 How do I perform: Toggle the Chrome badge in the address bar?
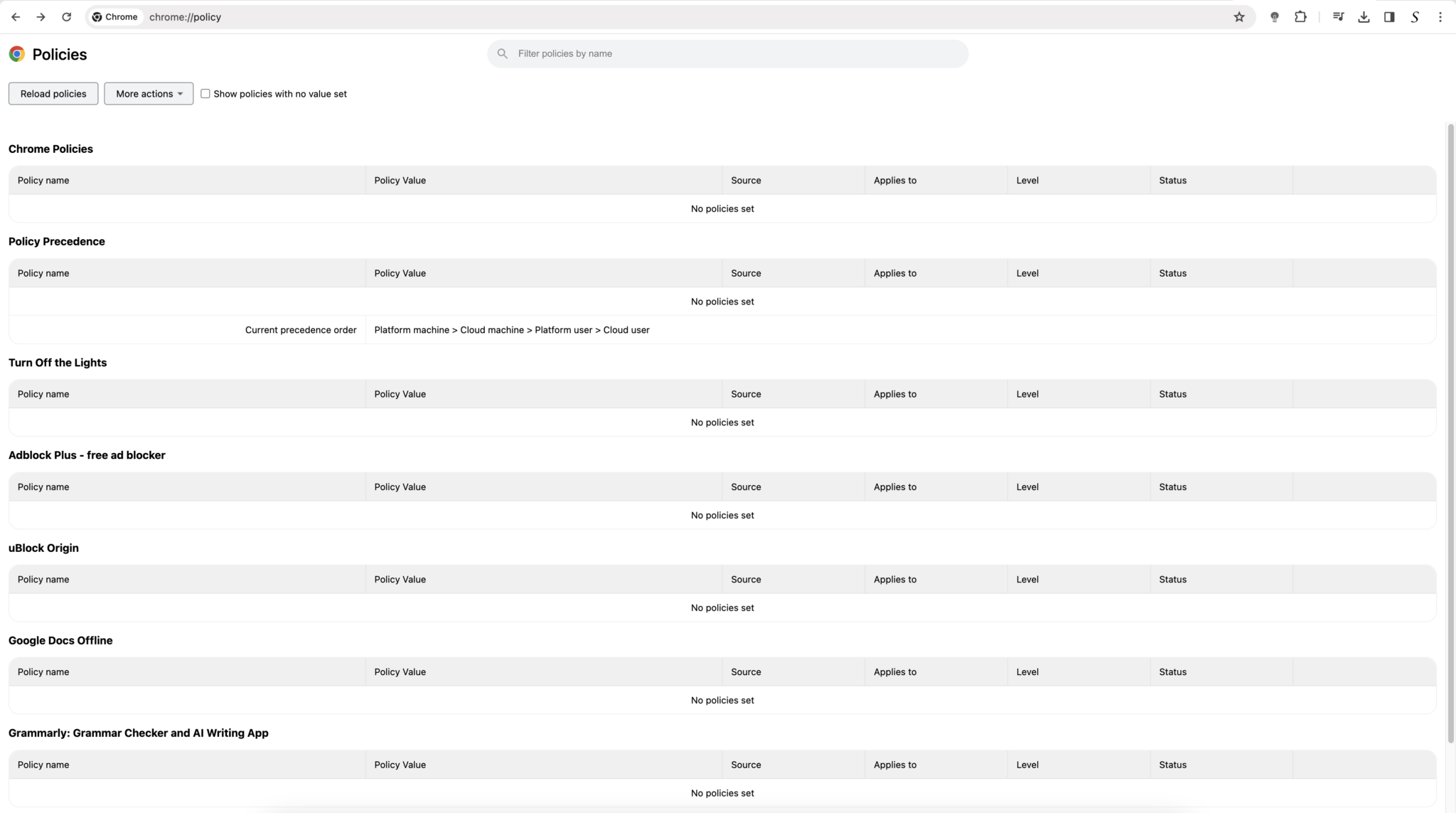coord(115,16)
